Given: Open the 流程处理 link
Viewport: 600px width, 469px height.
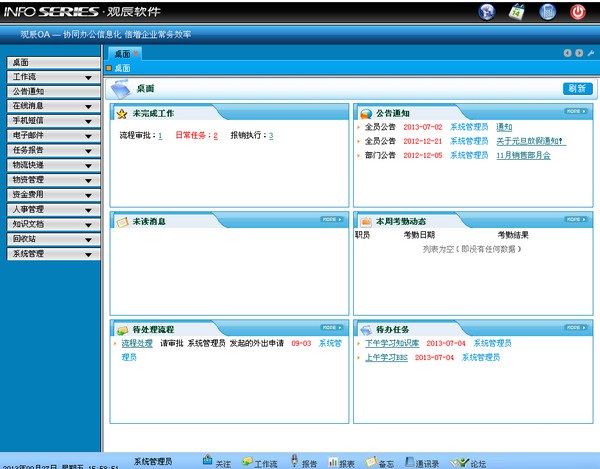Looking at the screenshot, I should [x=137, y=344].
